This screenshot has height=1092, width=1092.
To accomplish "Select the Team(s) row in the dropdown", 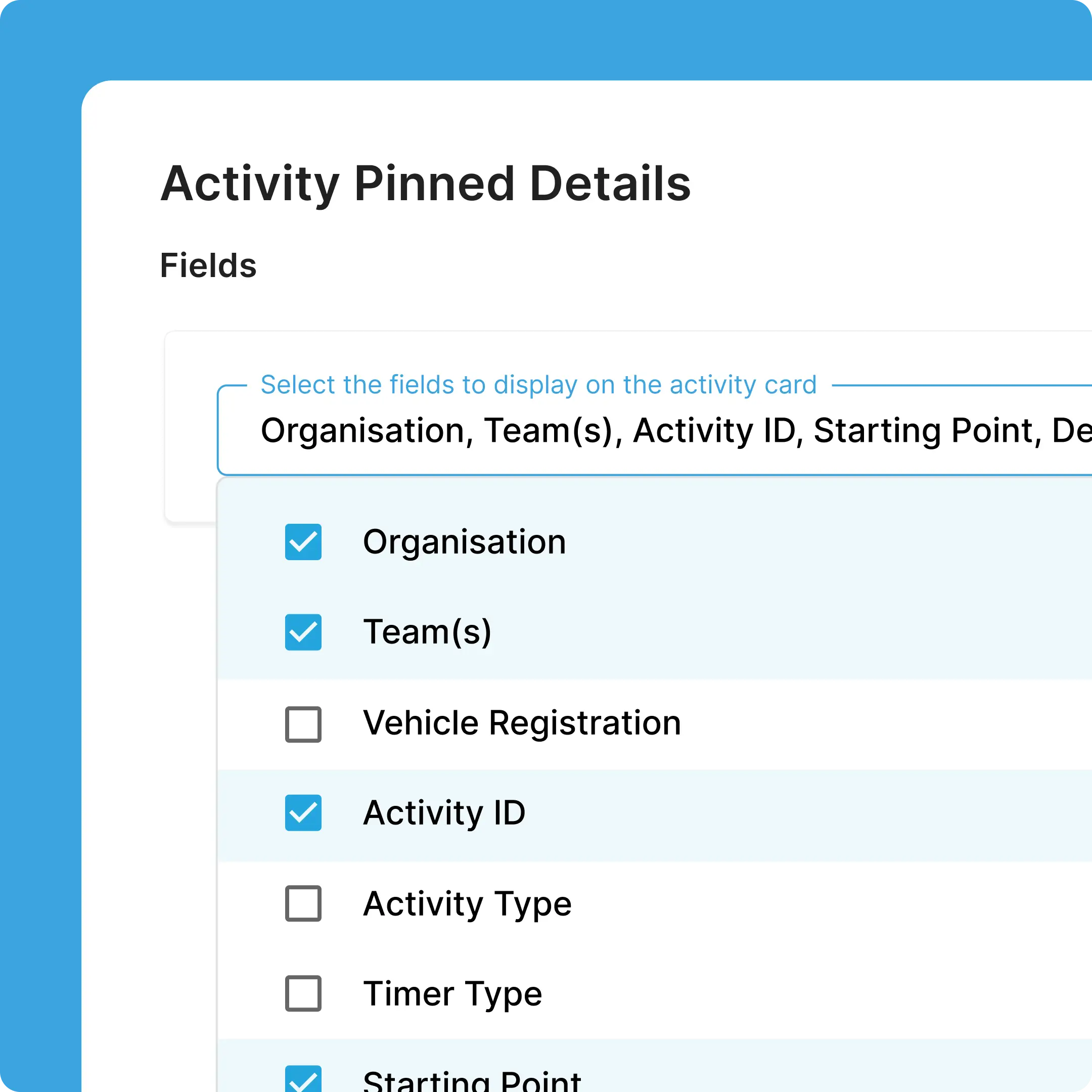I will click(428, 632).
